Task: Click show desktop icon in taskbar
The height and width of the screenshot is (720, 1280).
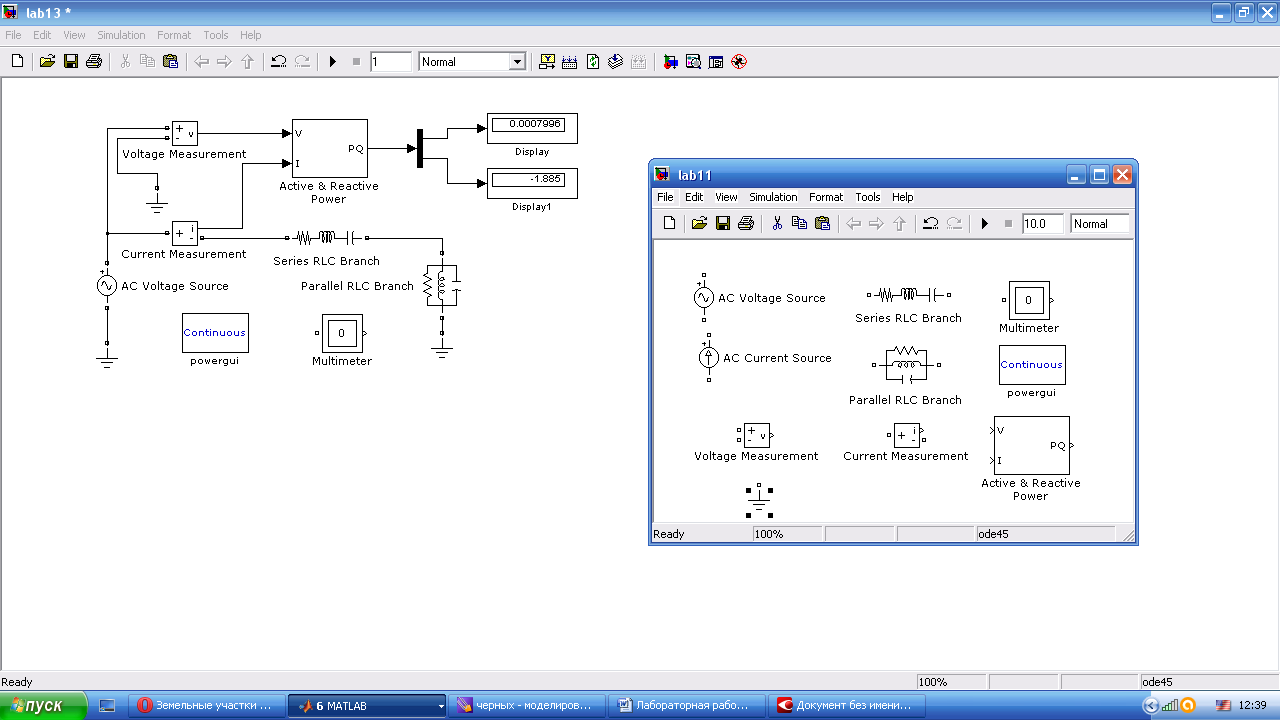Action: 108,706
